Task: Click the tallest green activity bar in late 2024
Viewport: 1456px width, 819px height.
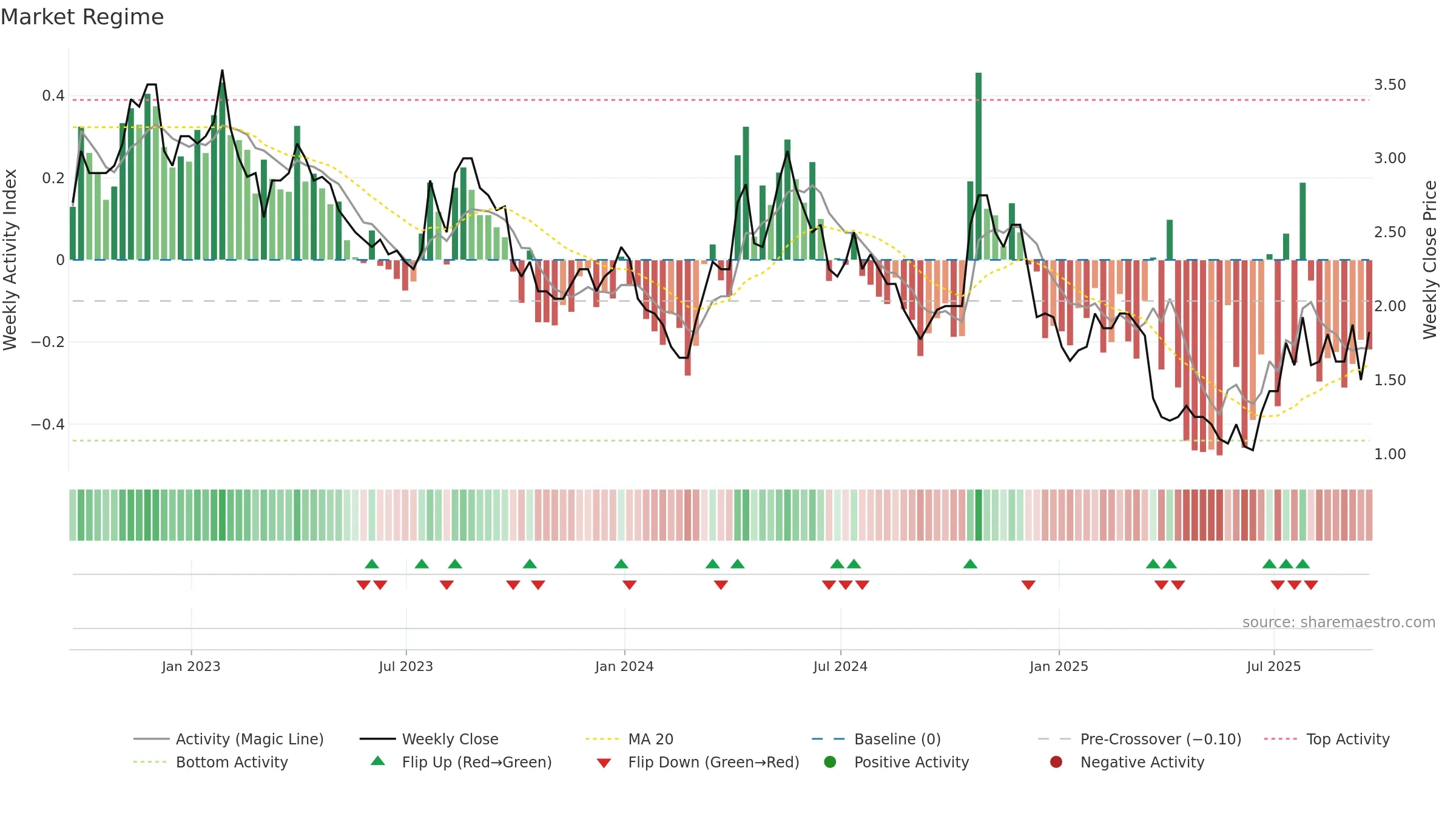Action: point(979,166)
